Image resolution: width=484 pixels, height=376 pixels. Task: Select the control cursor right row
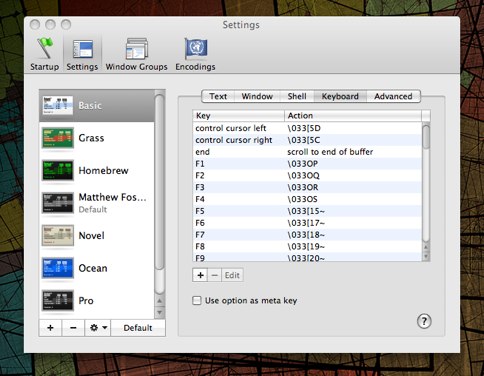point(307,140)
